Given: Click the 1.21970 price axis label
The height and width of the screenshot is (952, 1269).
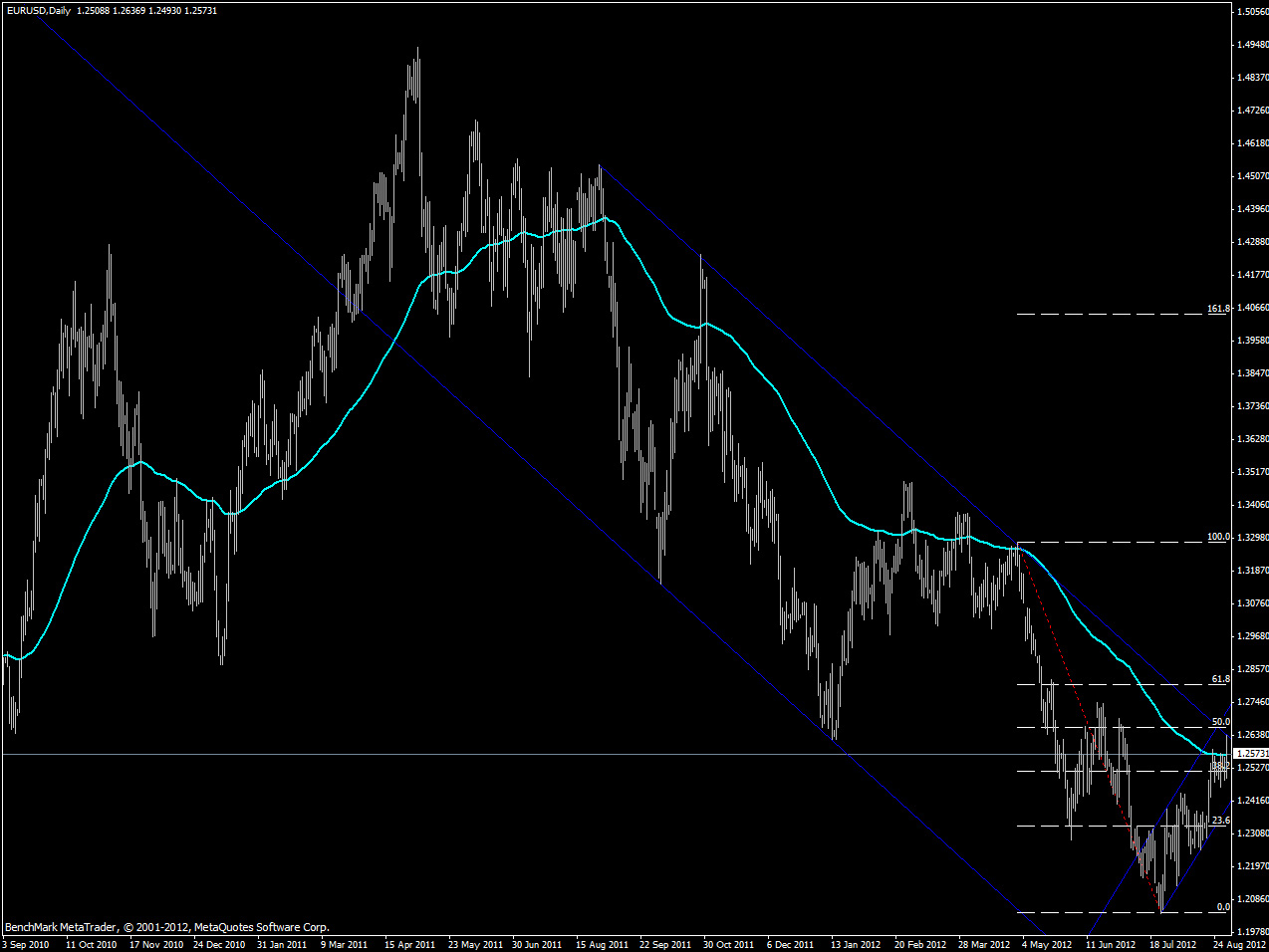Looking at the screenshot, I should 1252,866.
